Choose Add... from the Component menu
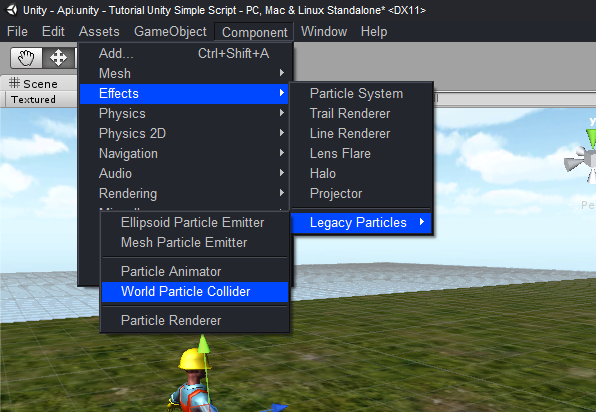The image size is (596, 412). pyautogui.click(x=184, y=54)
